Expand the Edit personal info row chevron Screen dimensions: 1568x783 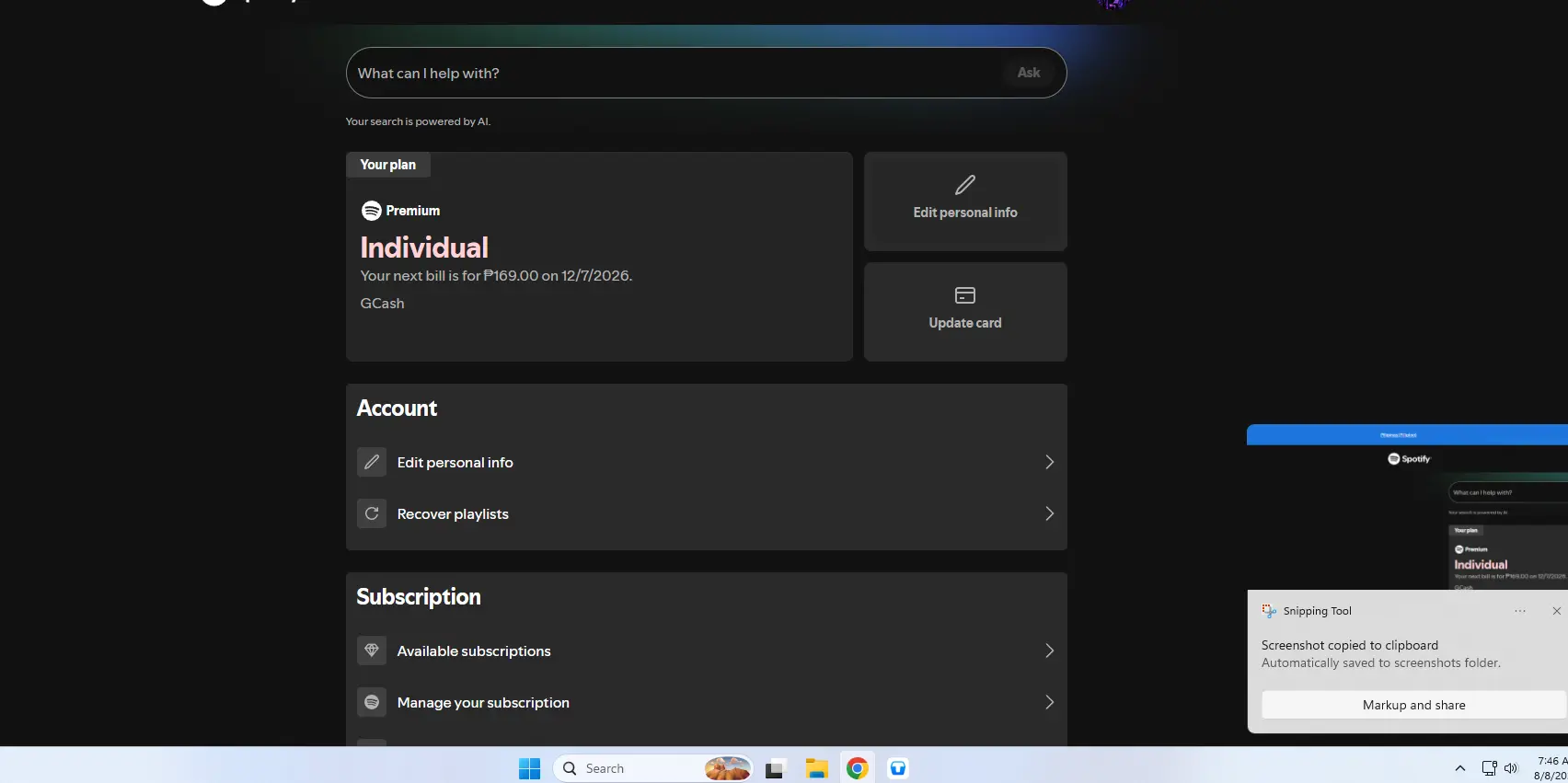click(x=1049, y=462)
